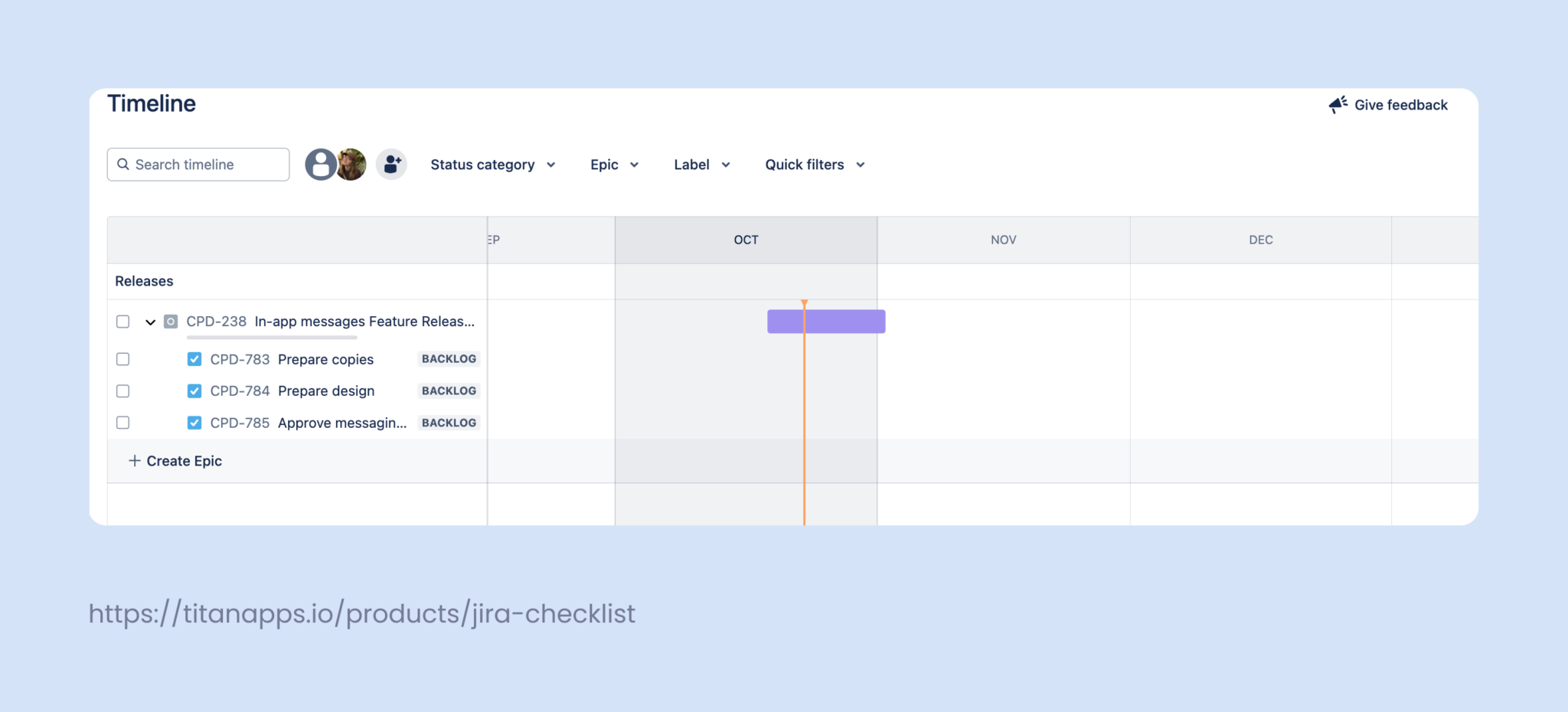This screenshot has width=1568, height=712.
Task: Select the anonymous user avatar icon
Action: coord(322,164)
